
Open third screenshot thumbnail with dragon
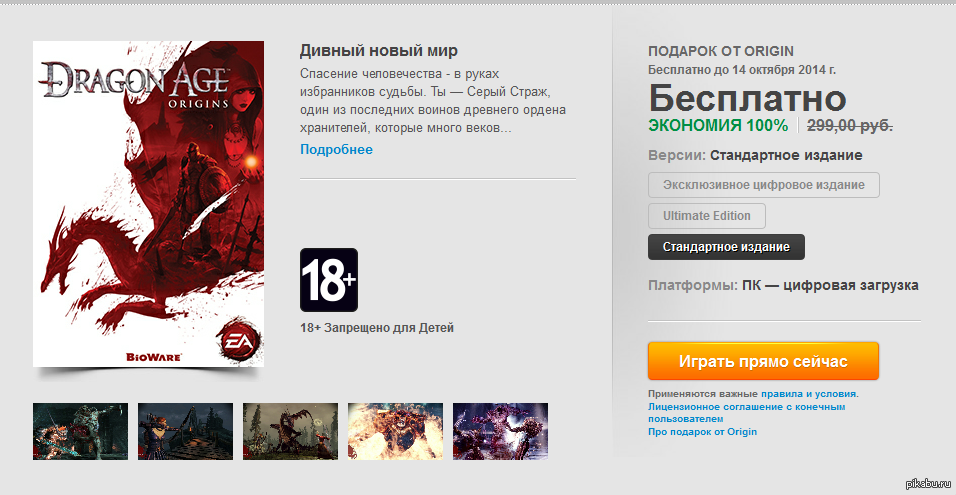click(290, 431)
